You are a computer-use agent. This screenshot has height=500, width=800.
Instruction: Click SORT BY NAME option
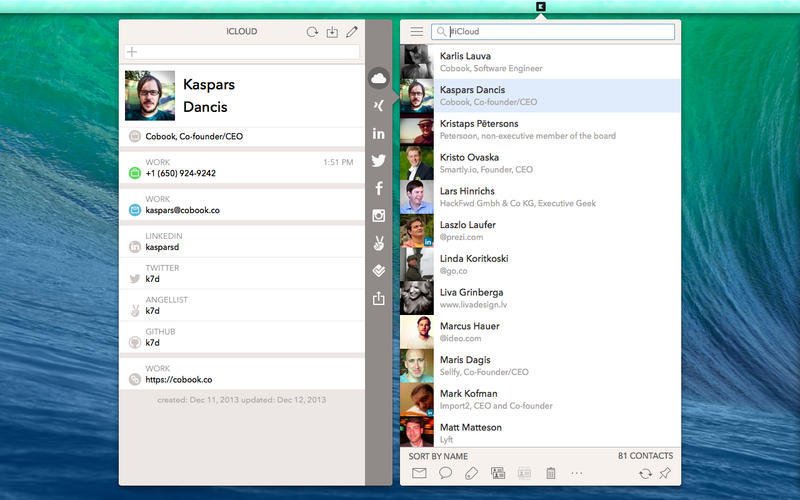[x=438, y=456]
